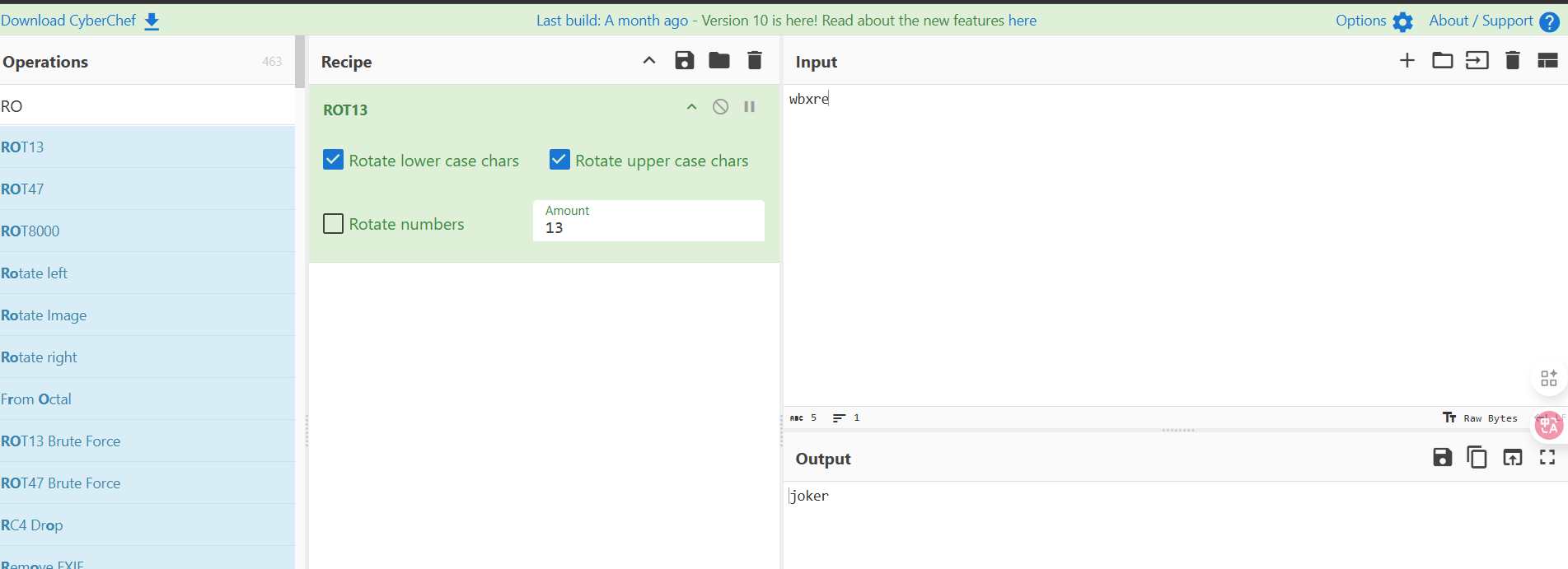1568x569 pixels.
Task: Open the Options settings
Action: (x=1374, y=21)
